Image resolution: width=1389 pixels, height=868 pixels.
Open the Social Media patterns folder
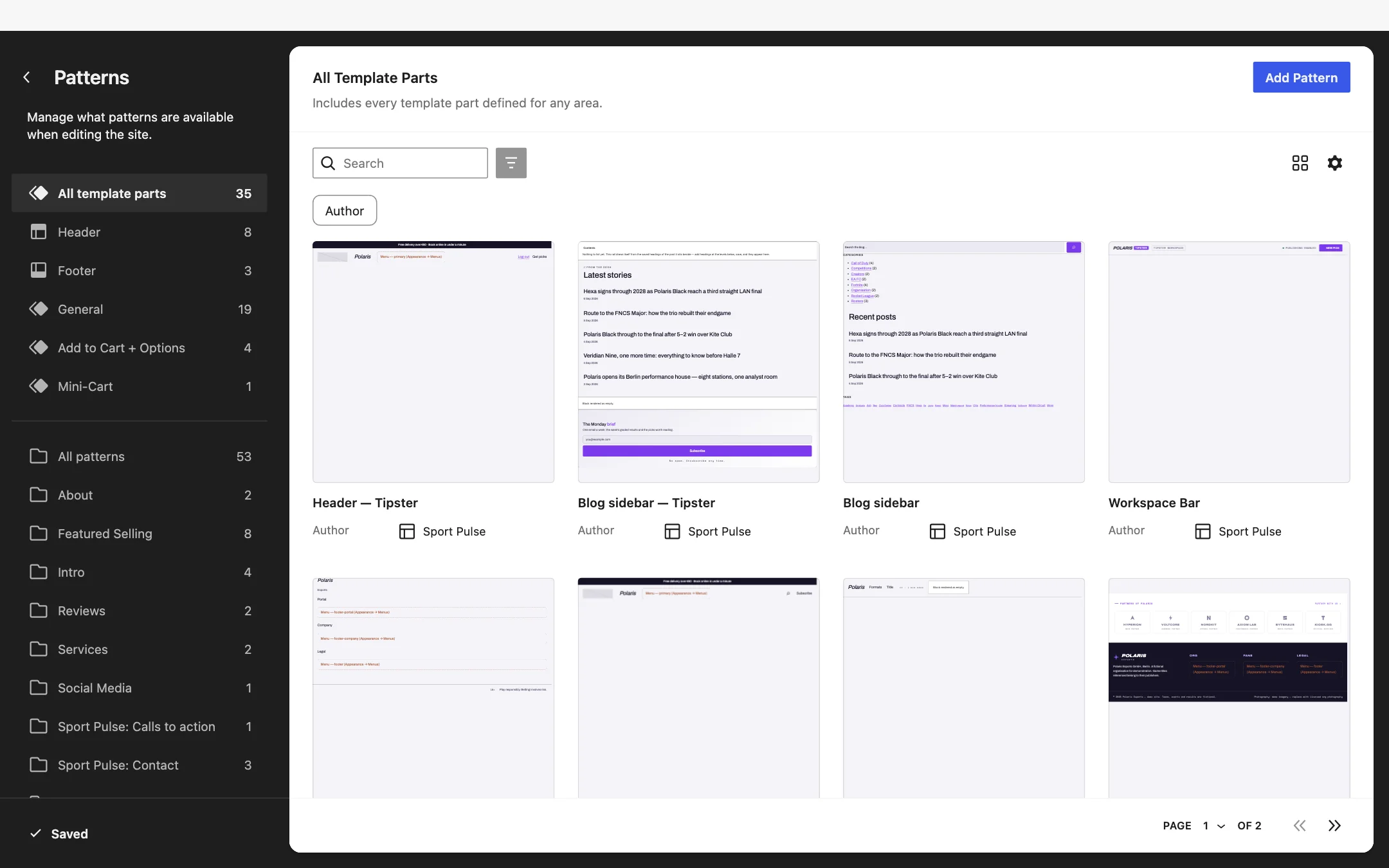tap(140, 688)
